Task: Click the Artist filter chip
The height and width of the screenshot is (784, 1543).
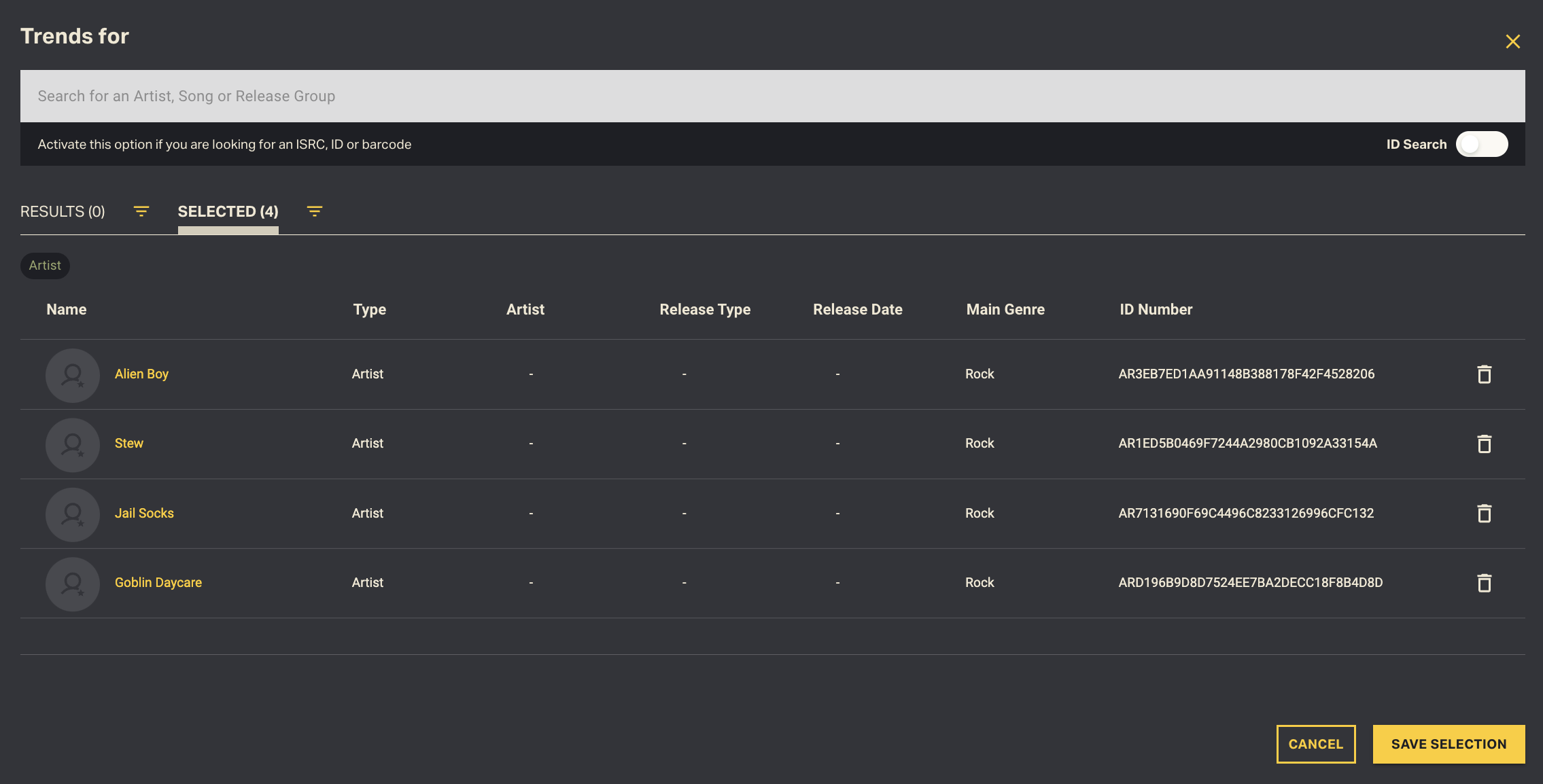Action: pyautogui.click(x=45, y=266)
